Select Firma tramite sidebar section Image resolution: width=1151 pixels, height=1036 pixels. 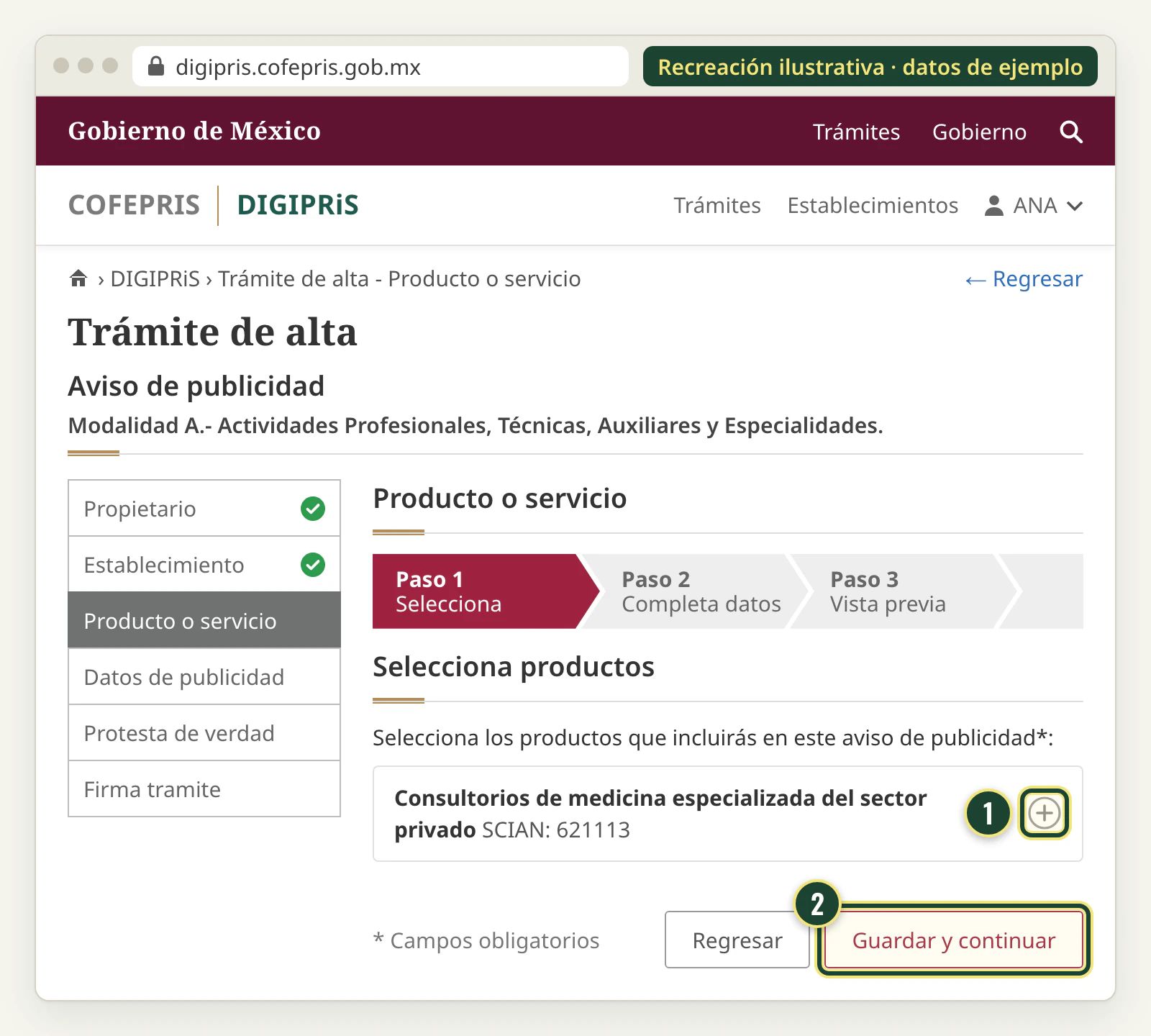pos(204,789)
